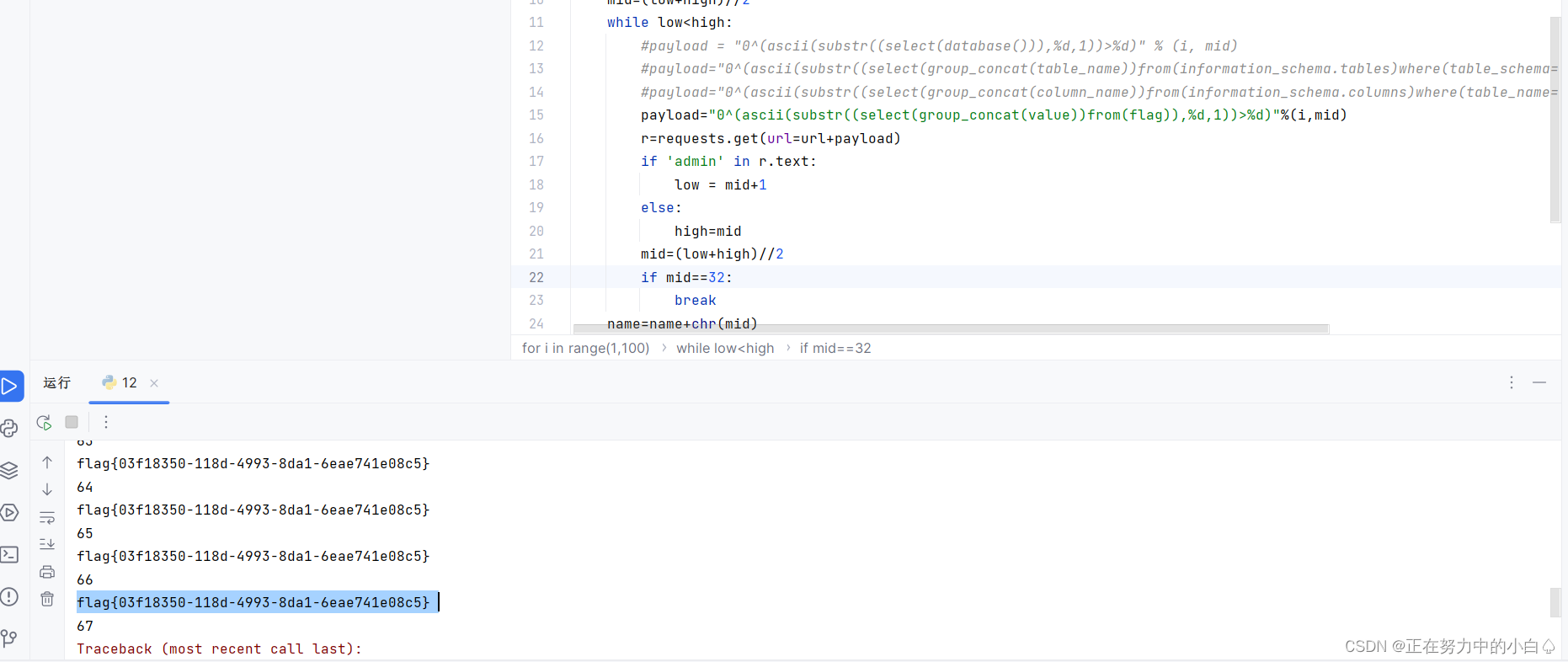Click the while low<high: line

point(669,22)
